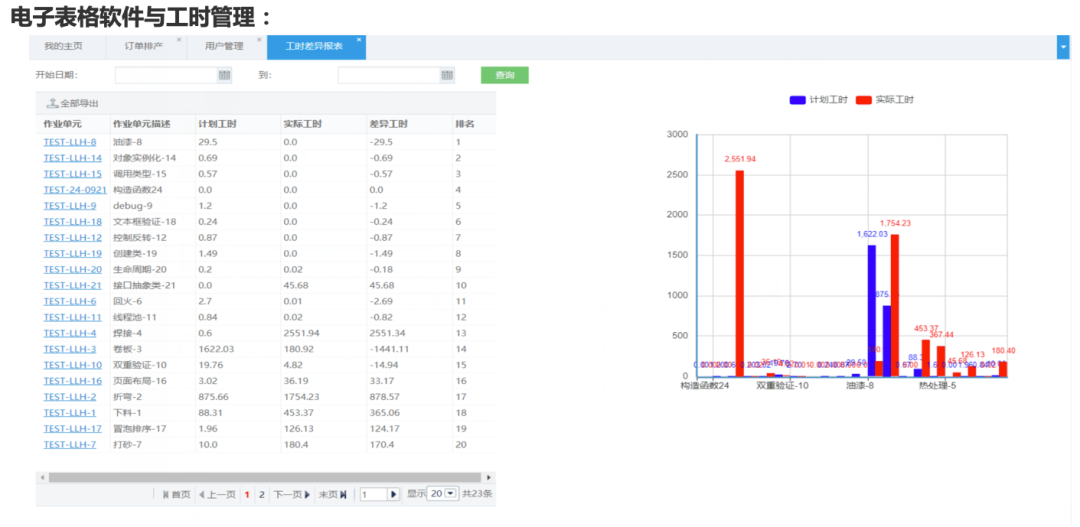
Task: Sort by 排名 column header
Action: click(464, 124)
